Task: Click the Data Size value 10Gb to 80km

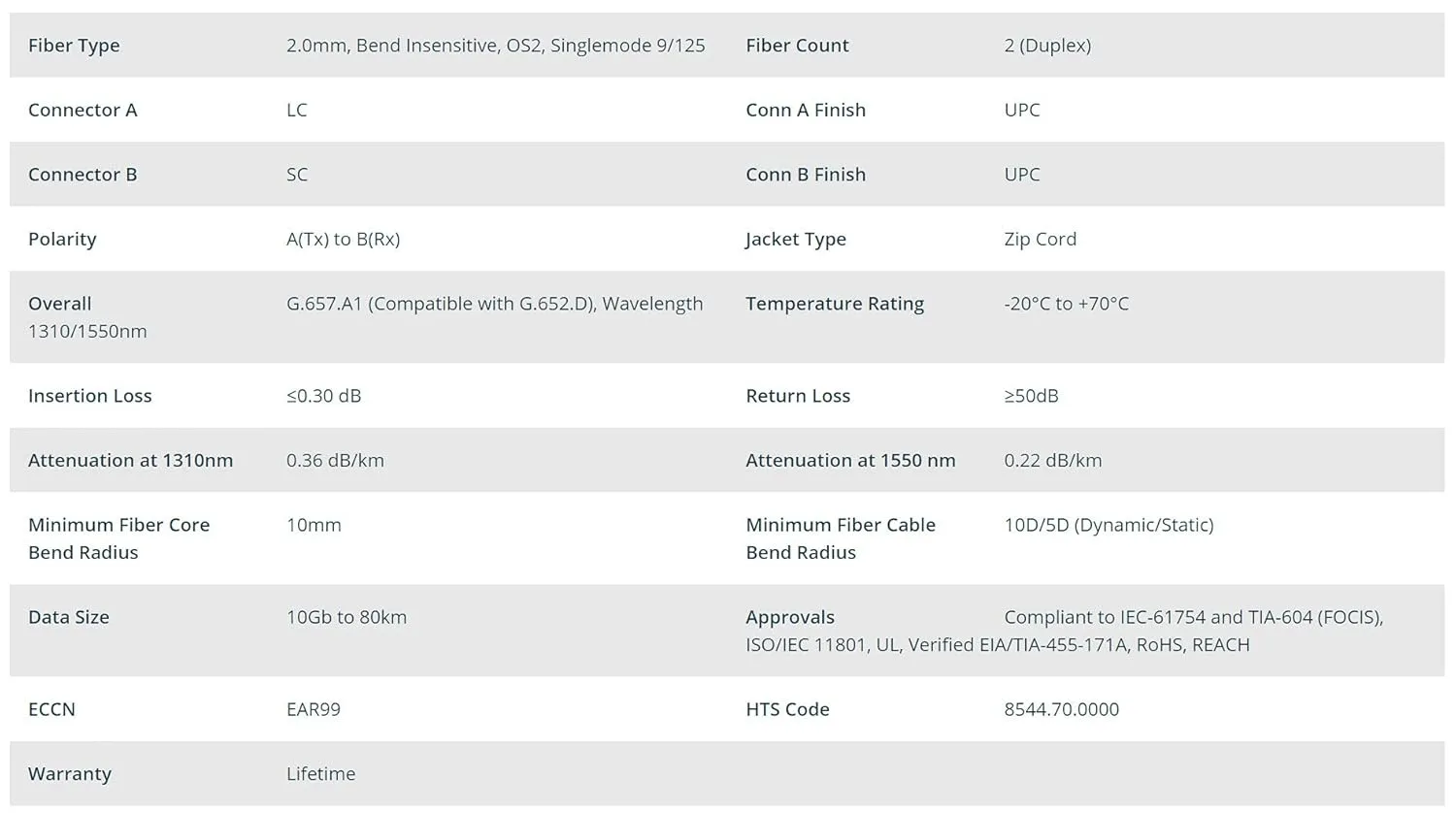Action: click(347, 617)
